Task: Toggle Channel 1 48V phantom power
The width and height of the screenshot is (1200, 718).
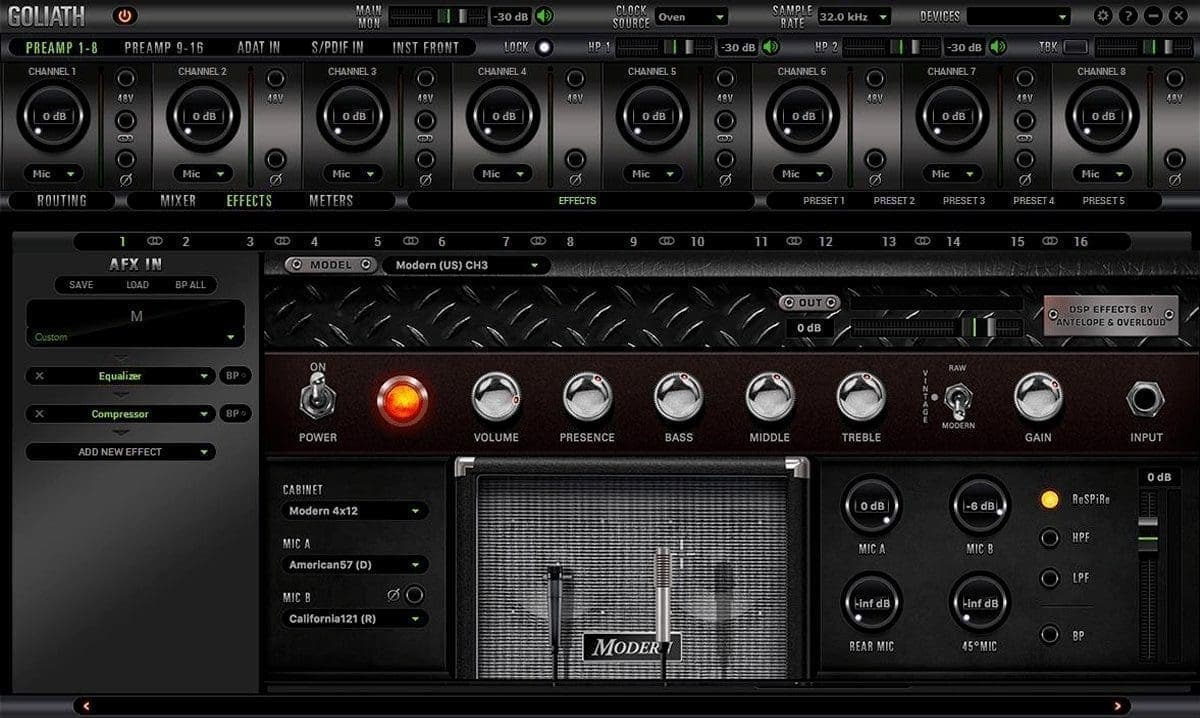Action: pyautogui.click(x=126, y=80)
